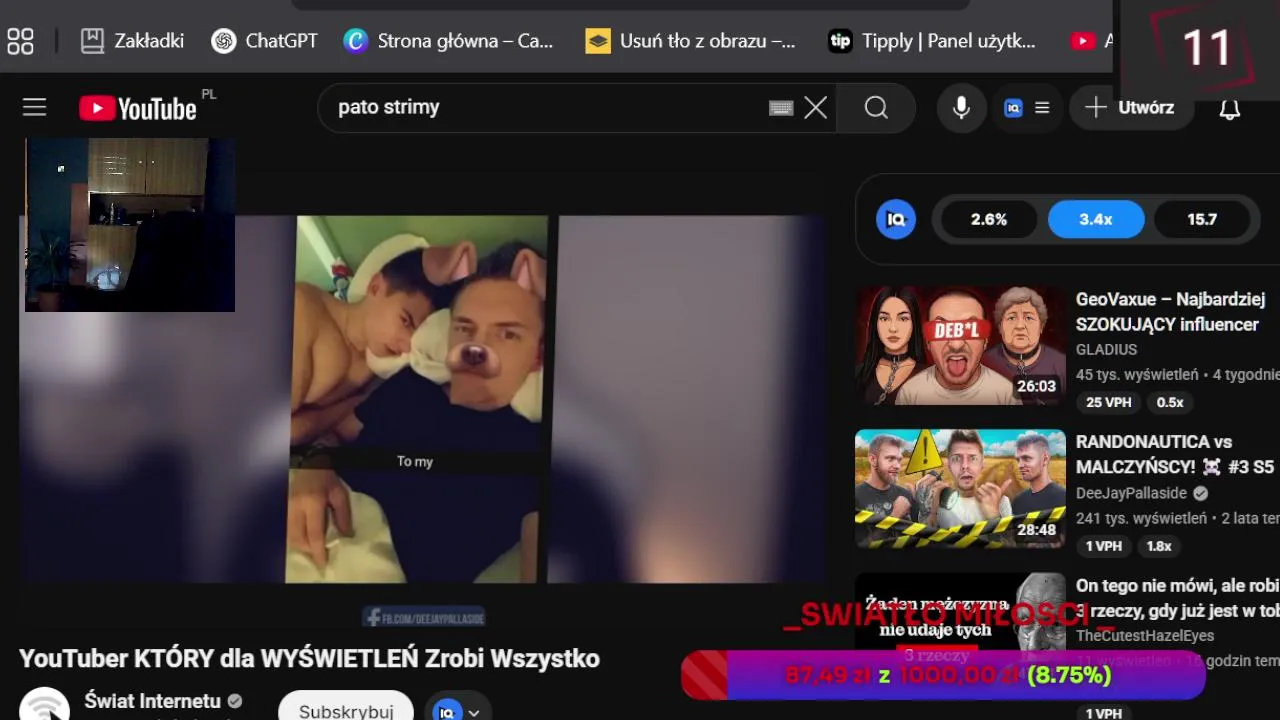Open the on-screen keyboard icon in search

781,108
